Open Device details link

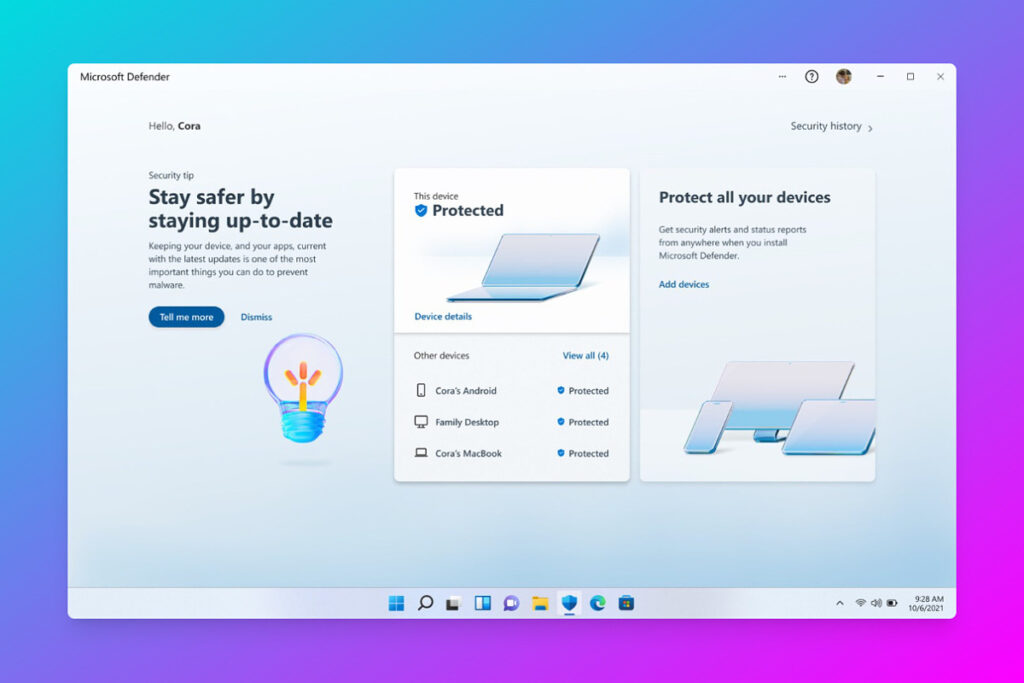pos(443,316)
